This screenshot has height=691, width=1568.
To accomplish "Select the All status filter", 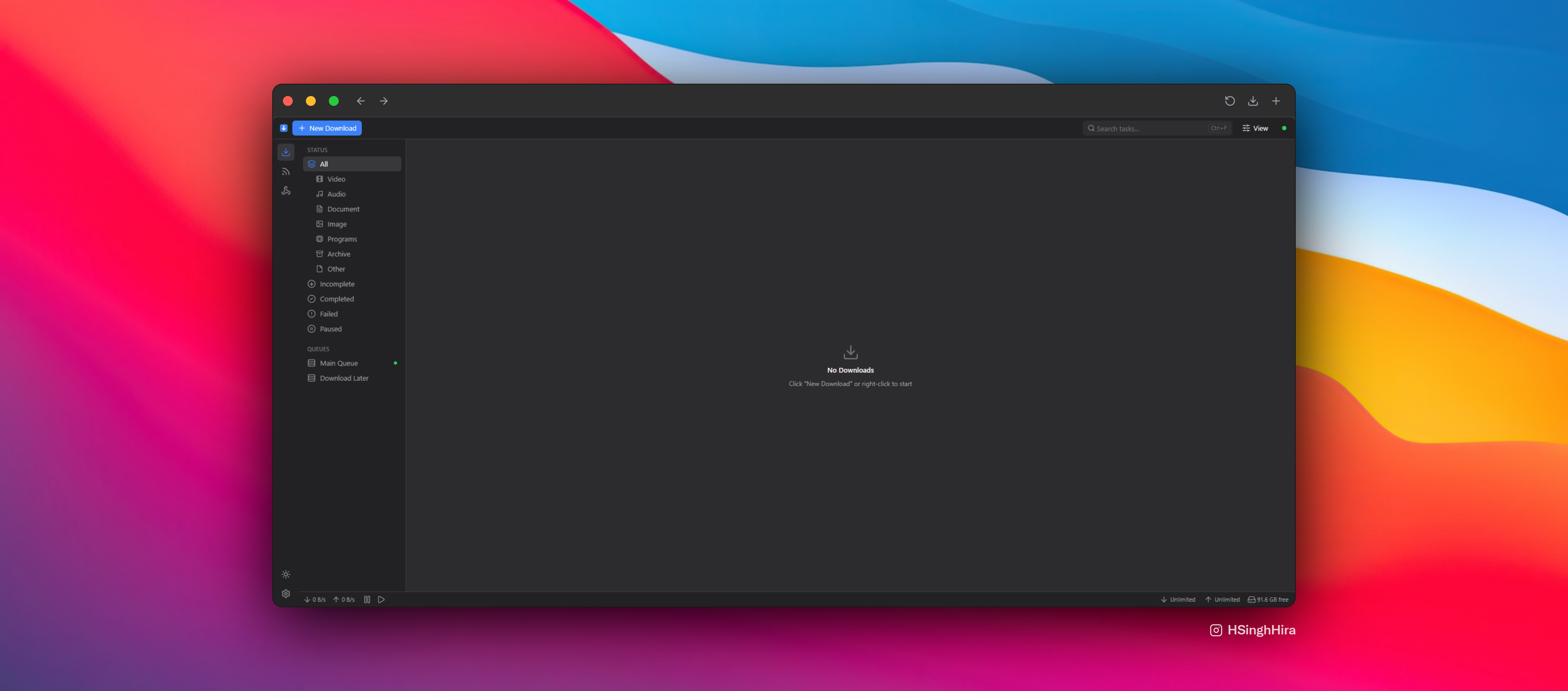I will click(x=352, y=164).
